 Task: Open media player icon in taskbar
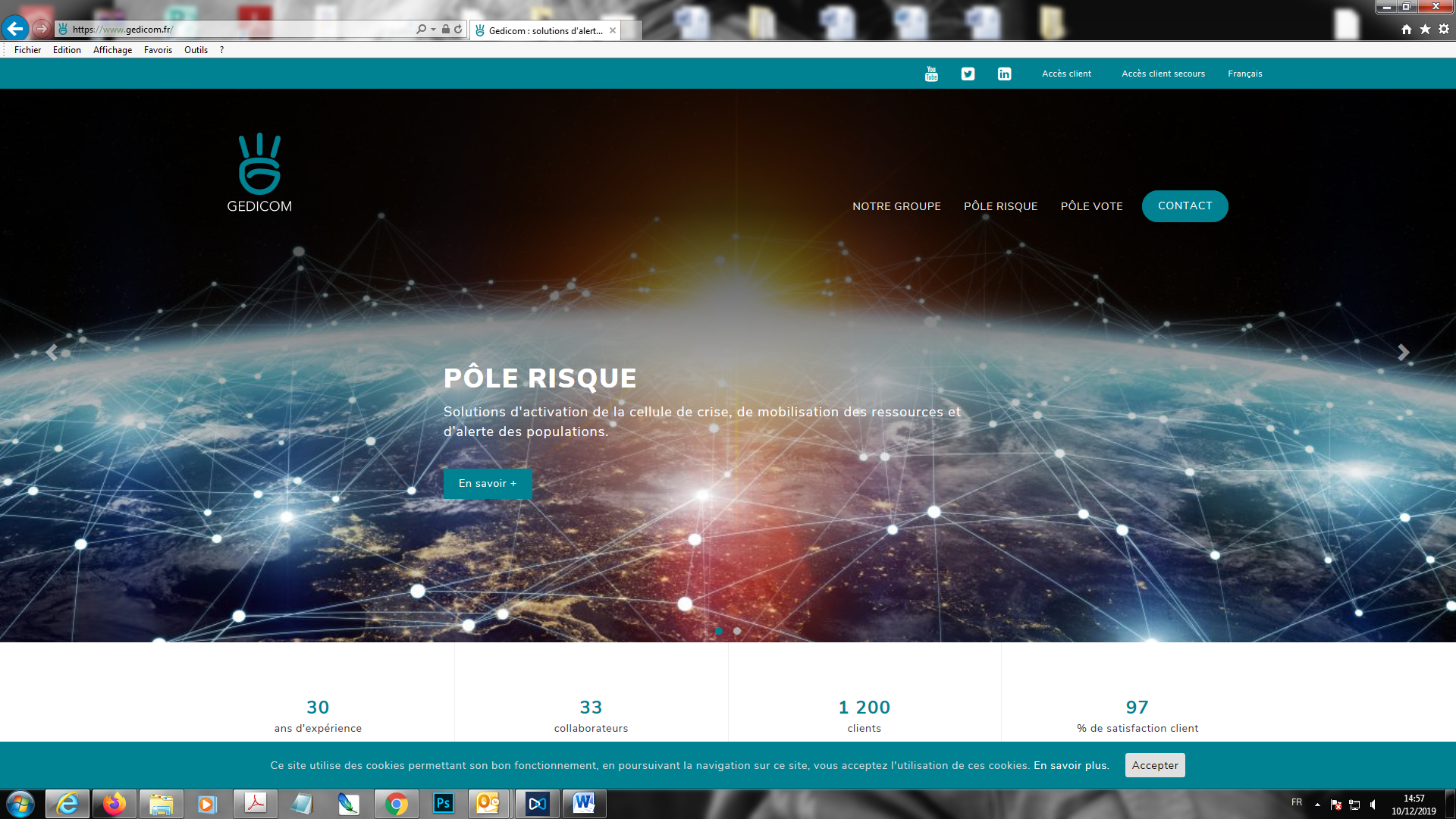tap(207, 804)
